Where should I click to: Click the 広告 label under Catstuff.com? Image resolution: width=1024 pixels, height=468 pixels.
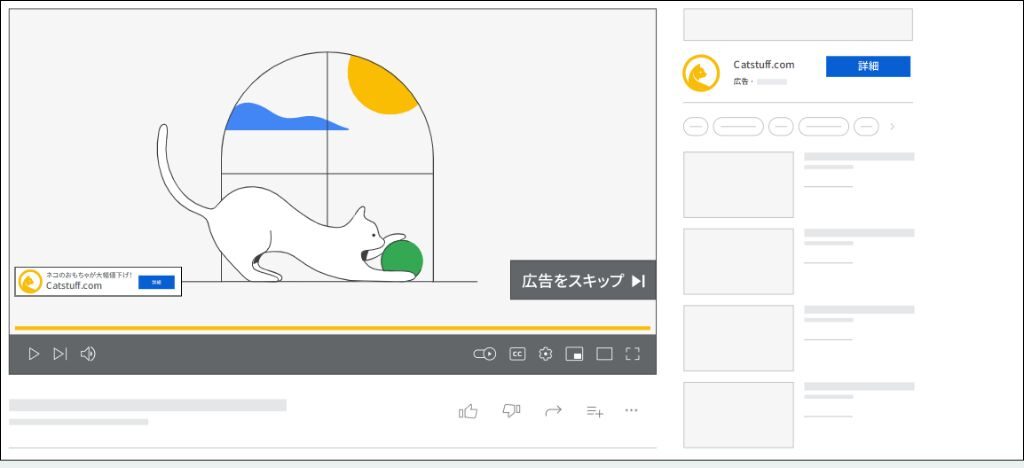[x=741, y=82]
